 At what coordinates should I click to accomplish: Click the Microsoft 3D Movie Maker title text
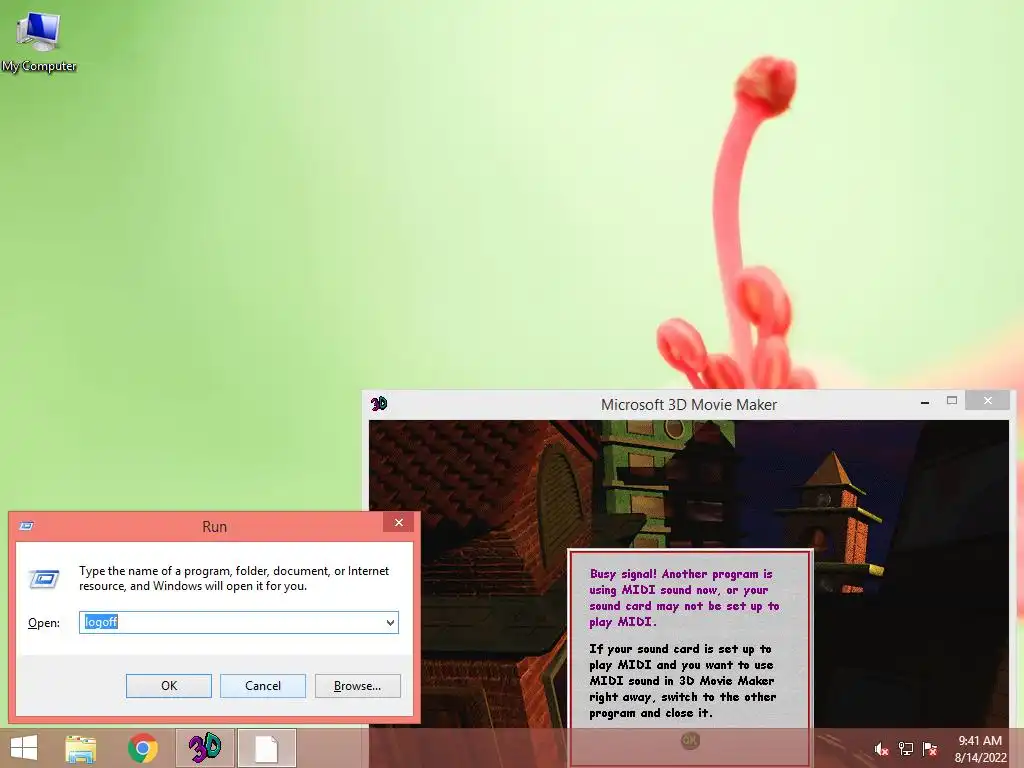click(689, 404)
